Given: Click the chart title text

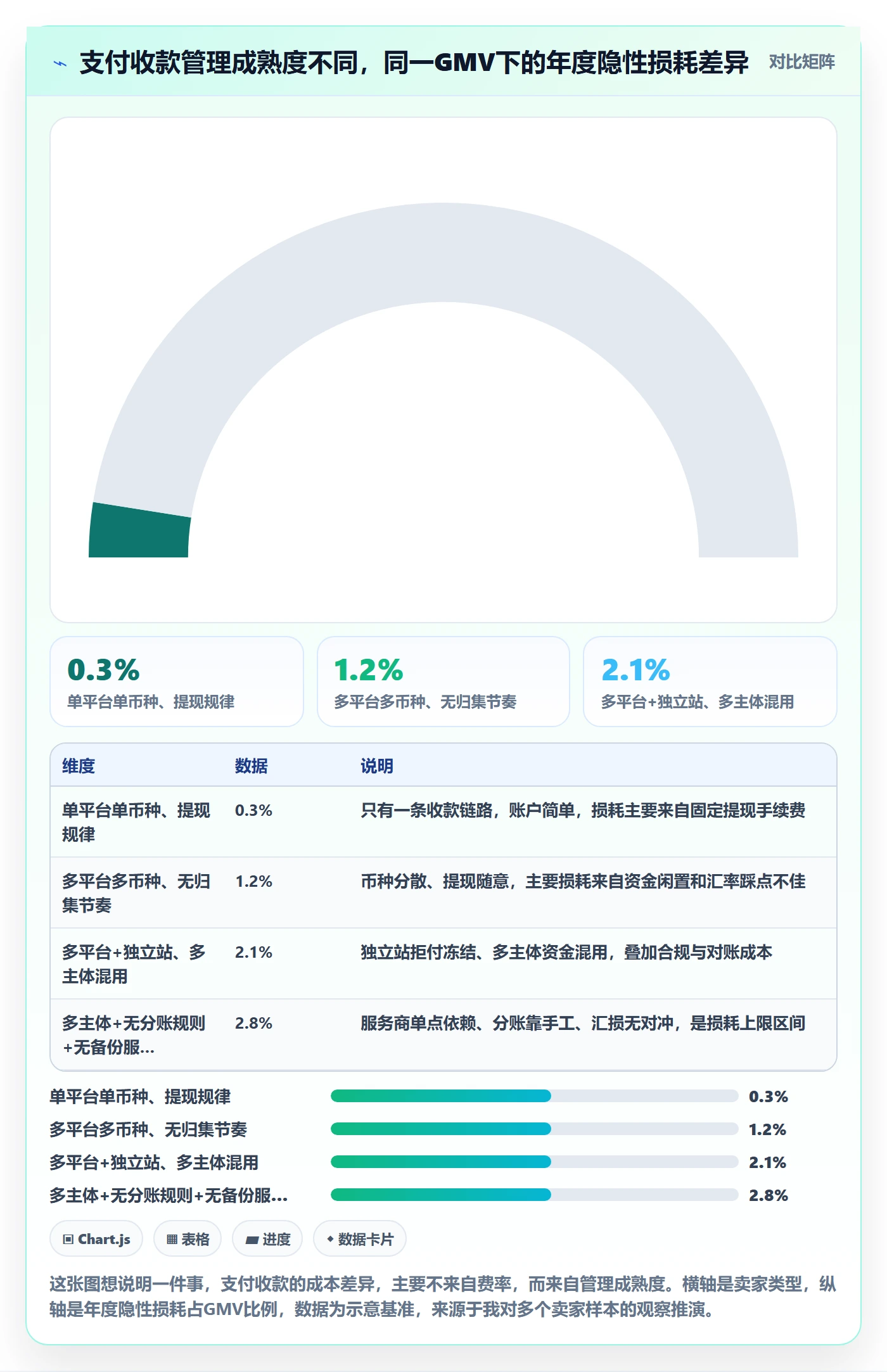Looking at the screenshot, I should point(414,63).
